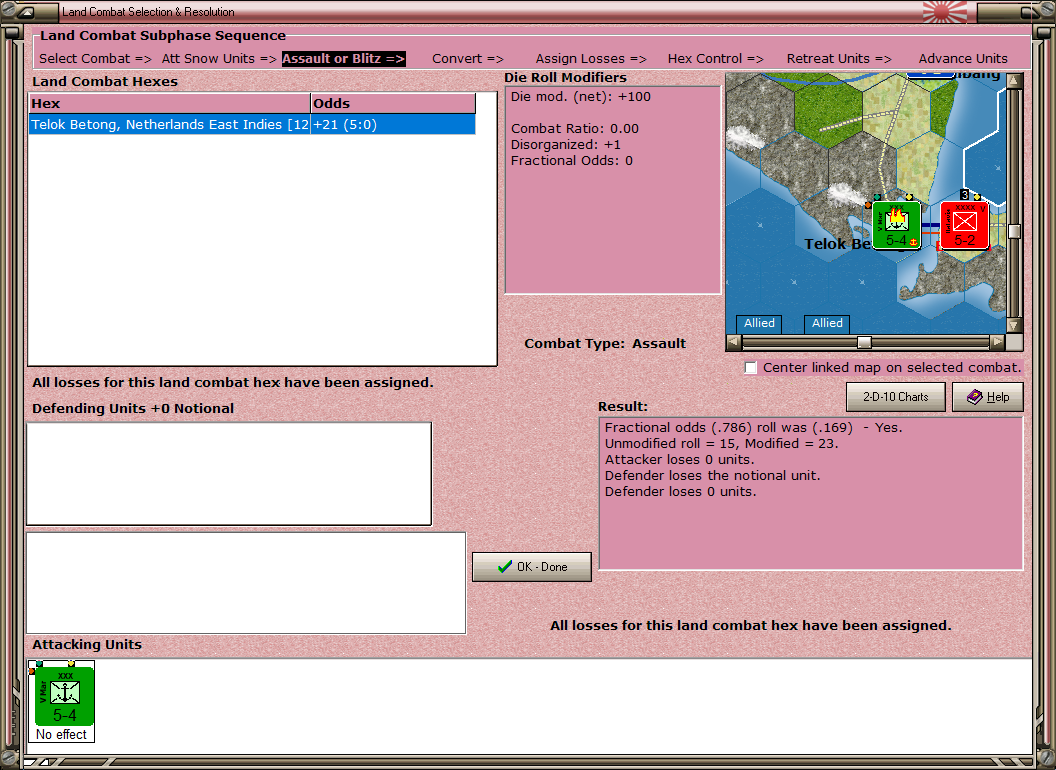
Task: Click the Defender loses the notional unit line
Action: pos(712,475)
